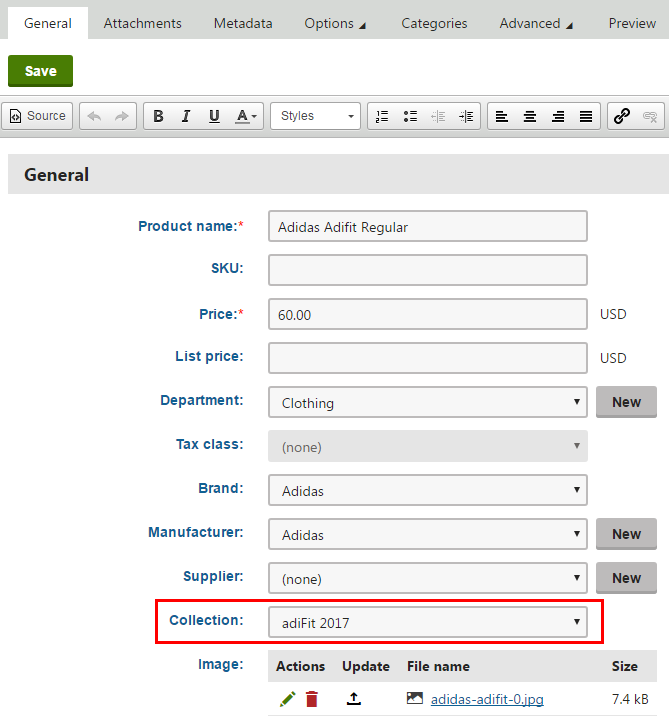Viewport: 669px width, 719px height.
Task: Open the Preview tab
Action: click(632, 23)
